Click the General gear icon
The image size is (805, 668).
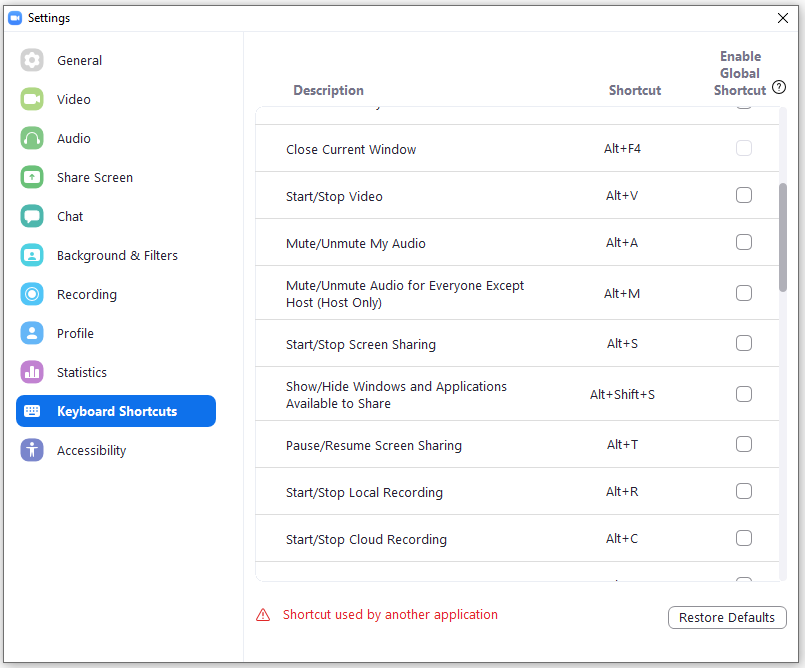pyautogui.click(x=32, y=60)
